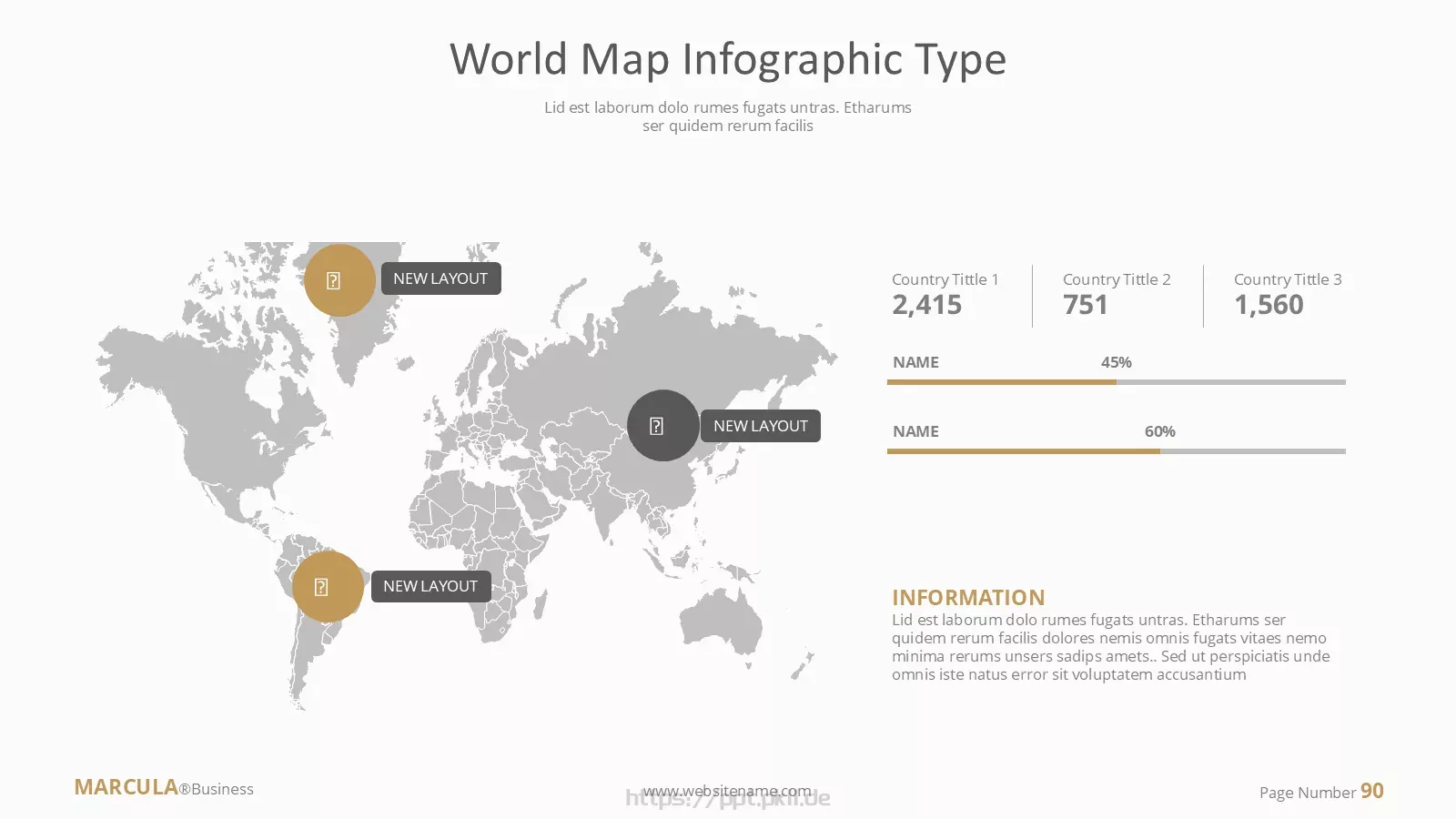Click the INFORMATION heading
The image size is (1456, 819).
(968, 598)
